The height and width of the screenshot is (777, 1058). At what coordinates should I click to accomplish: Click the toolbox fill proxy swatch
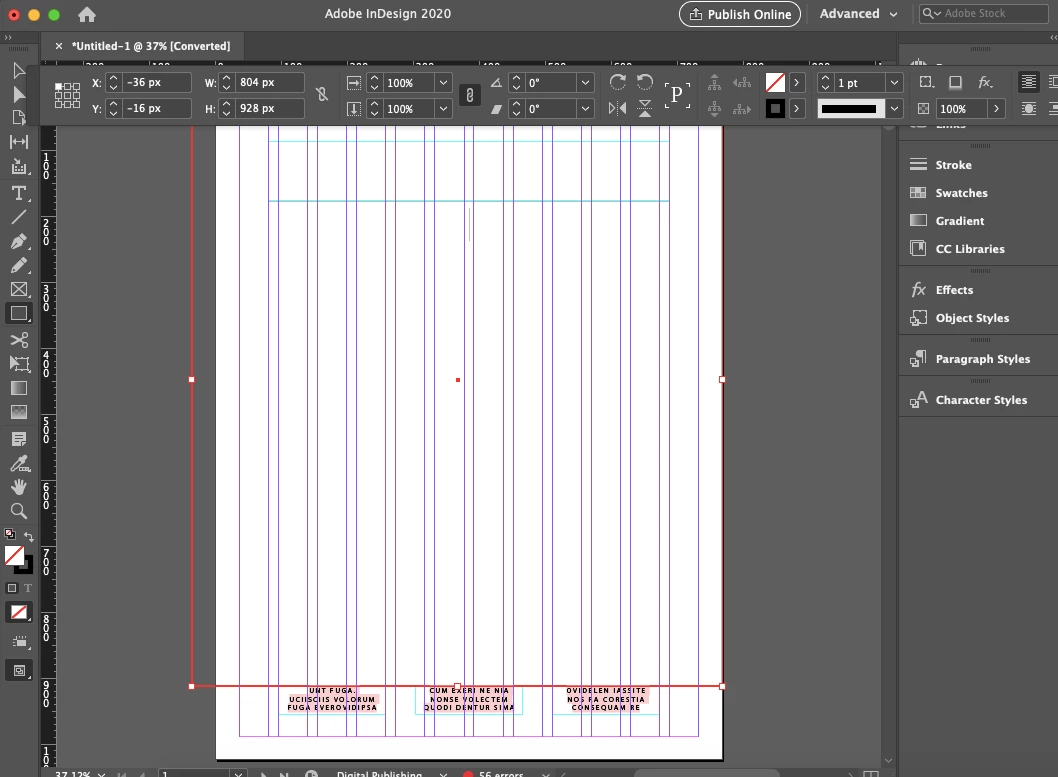click(x=14, y=556)
